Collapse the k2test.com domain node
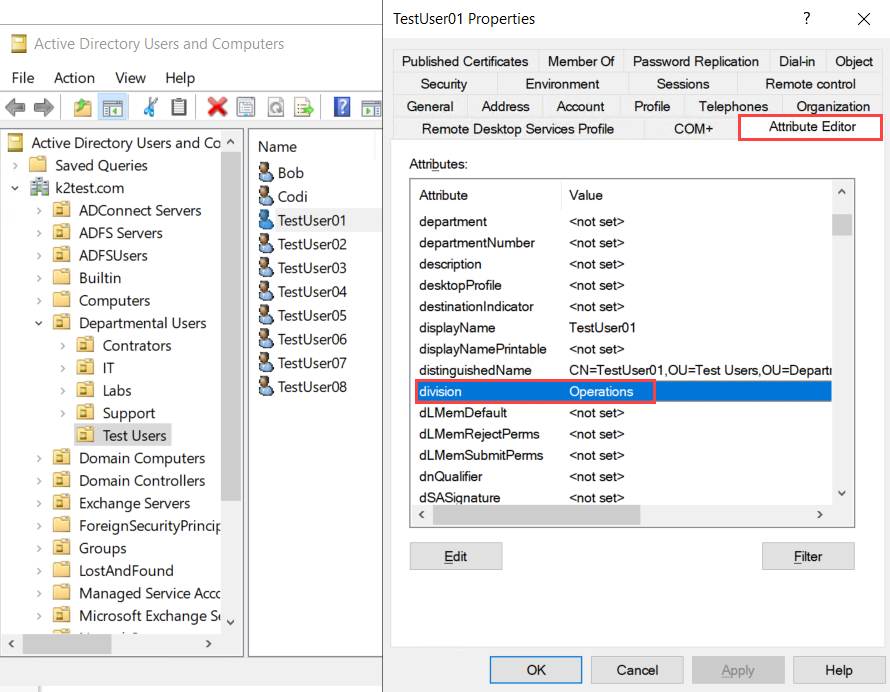Screen dimensions: 890x692 click(15, 188)
